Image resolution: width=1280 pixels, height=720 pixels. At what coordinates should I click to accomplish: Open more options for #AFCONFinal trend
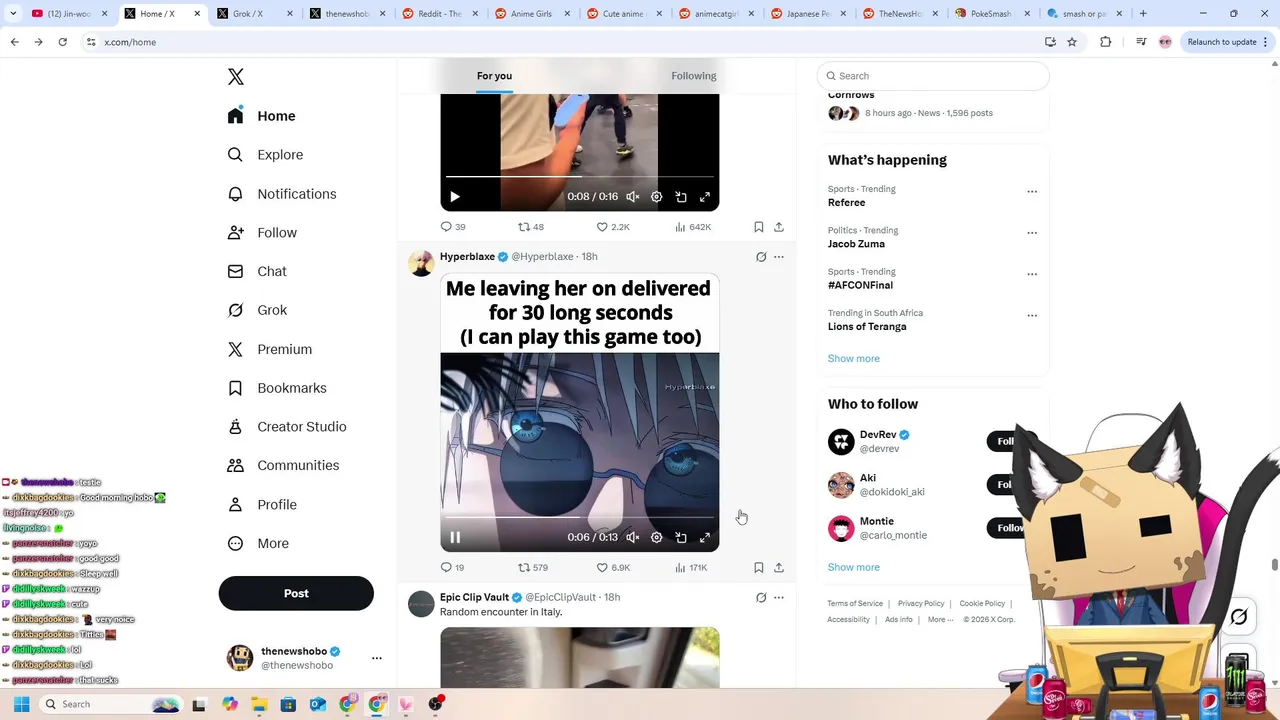click(x=1032, y=274)
